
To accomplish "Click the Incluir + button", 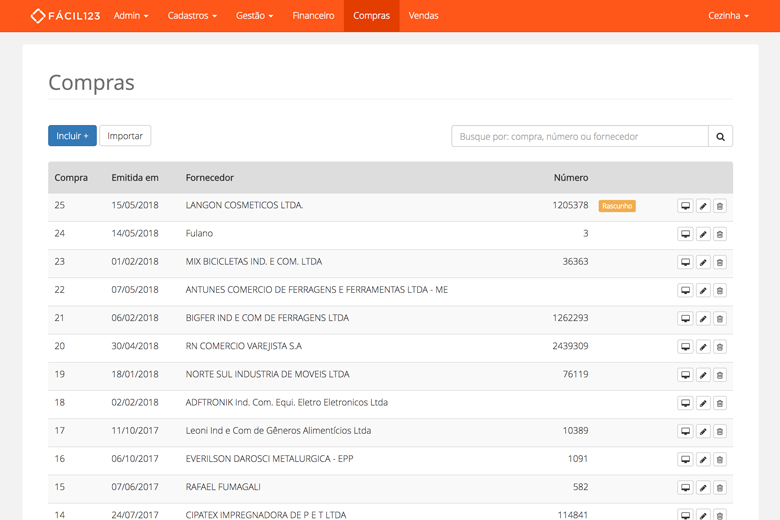I will [72, 136].
